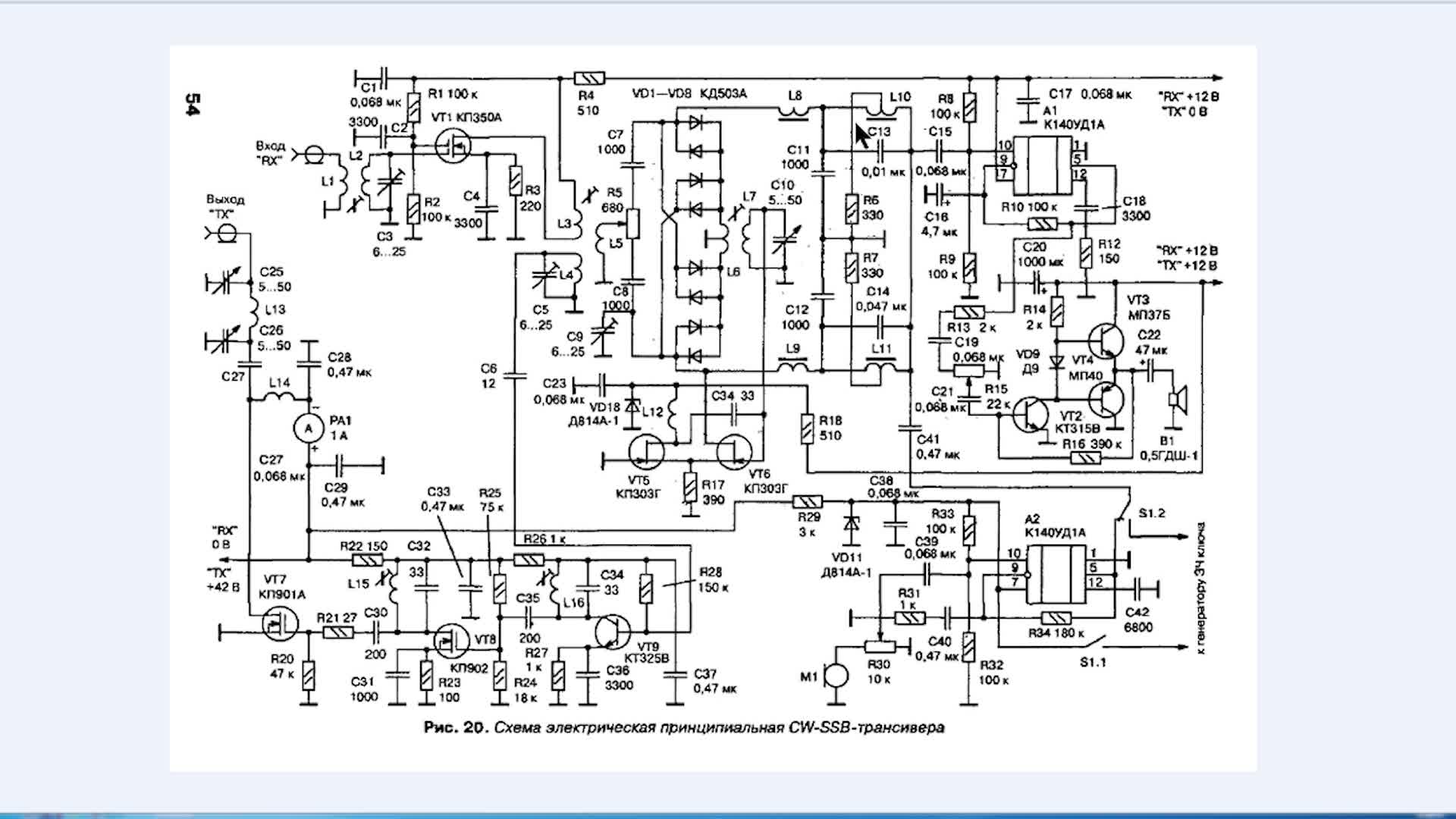
Task: Click the VD11 Zener diode symbol
Action: 852,523
